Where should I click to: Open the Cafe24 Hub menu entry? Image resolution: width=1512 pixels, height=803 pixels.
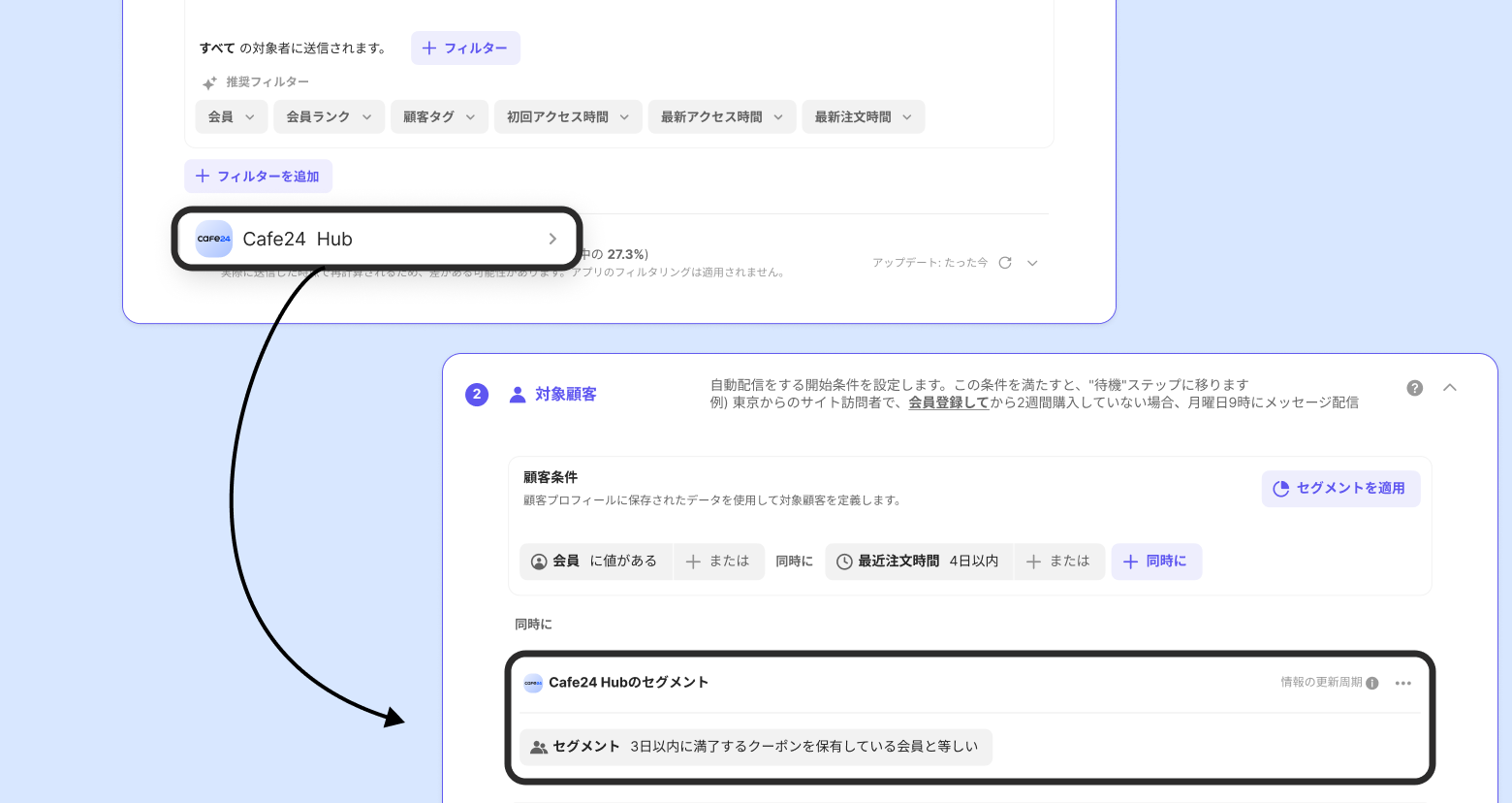377,239
